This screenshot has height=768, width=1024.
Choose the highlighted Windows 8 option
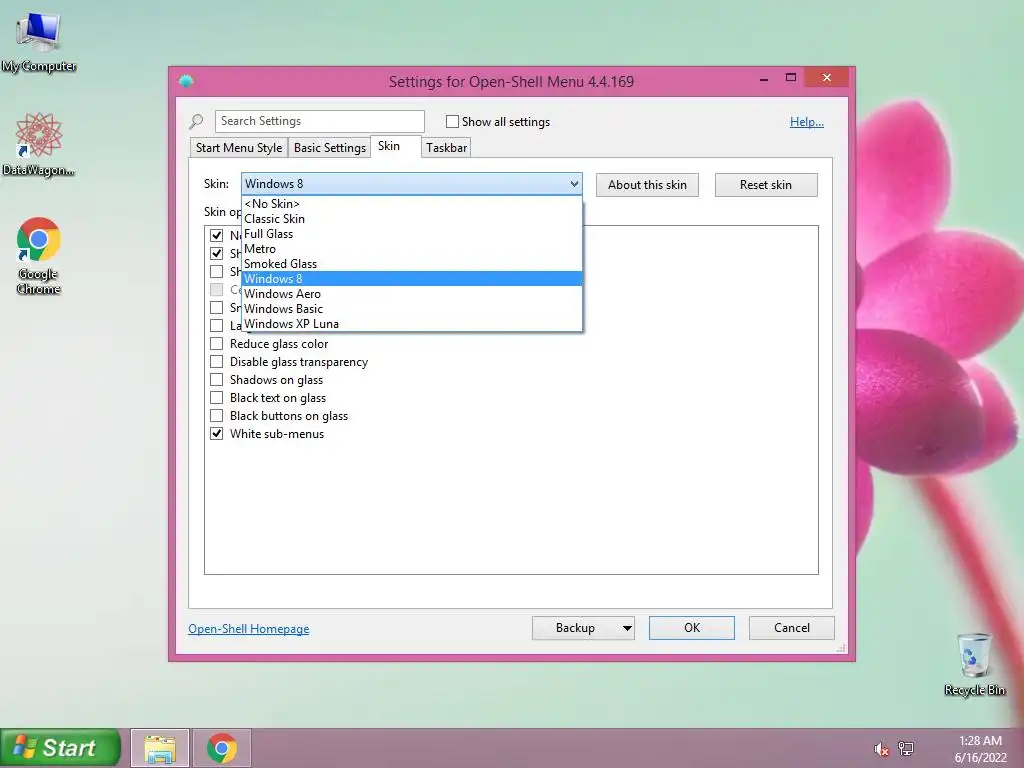coord(411,279)
